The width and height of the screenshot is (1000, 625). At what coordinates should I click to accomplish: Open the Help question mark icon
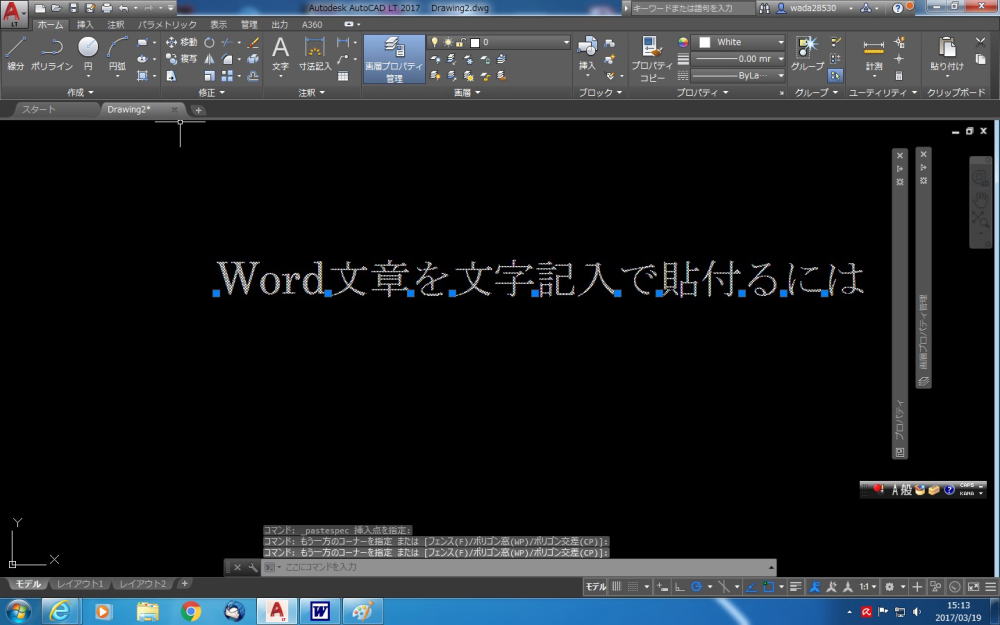(x=897, y=8)
